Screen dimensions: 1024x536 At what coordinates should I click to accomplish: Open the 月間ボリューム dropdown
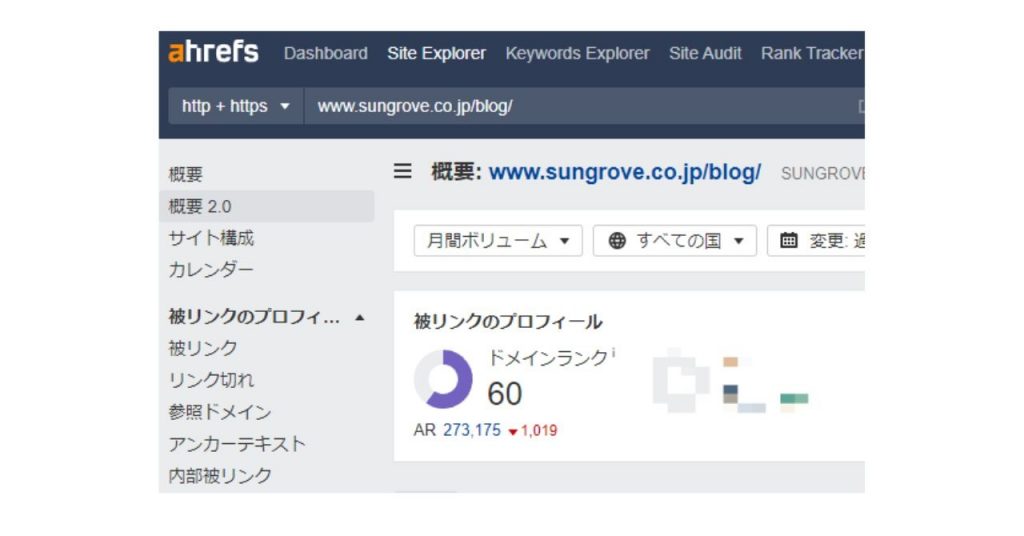[x=498, y=241]
